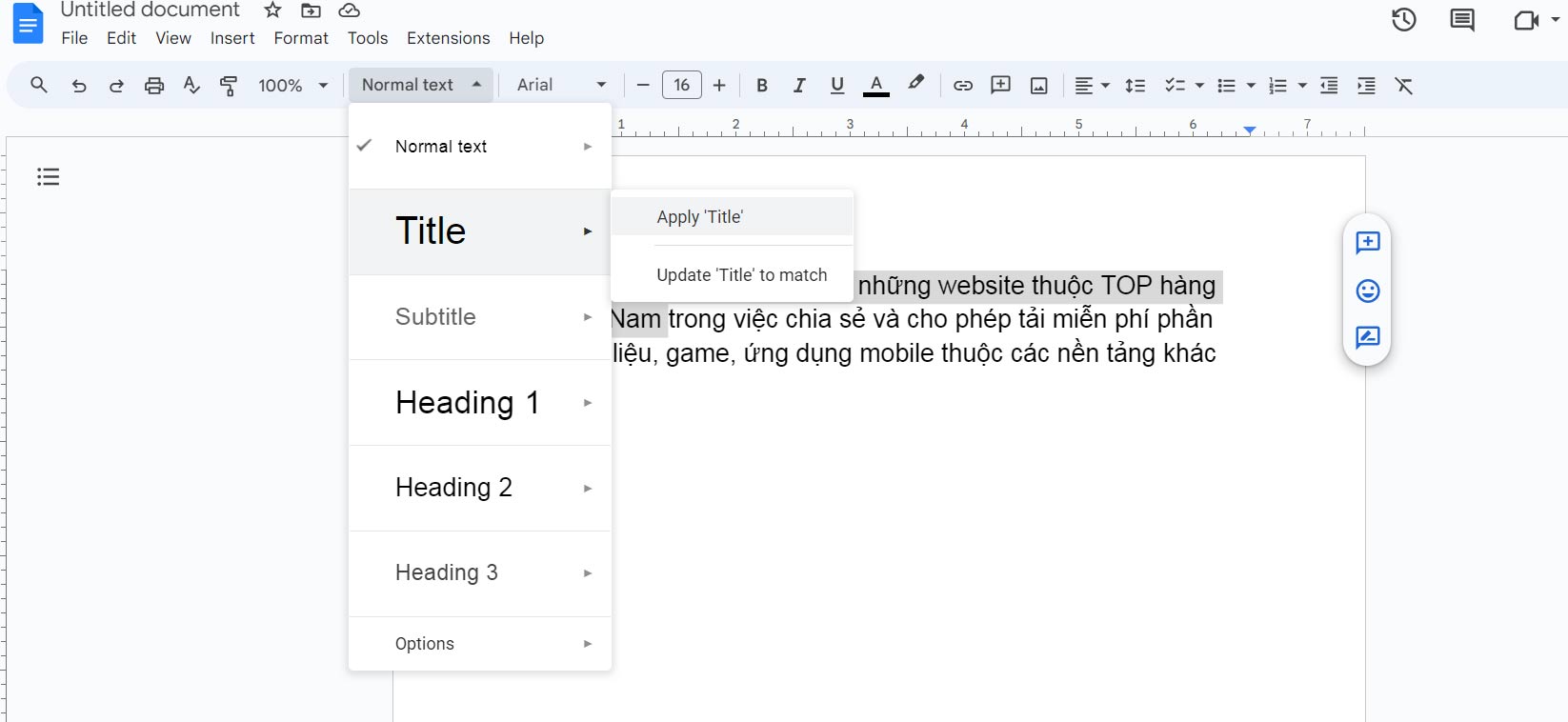
Task: Collapse the Normal text styles dropdown
Action: pos(421,85)
